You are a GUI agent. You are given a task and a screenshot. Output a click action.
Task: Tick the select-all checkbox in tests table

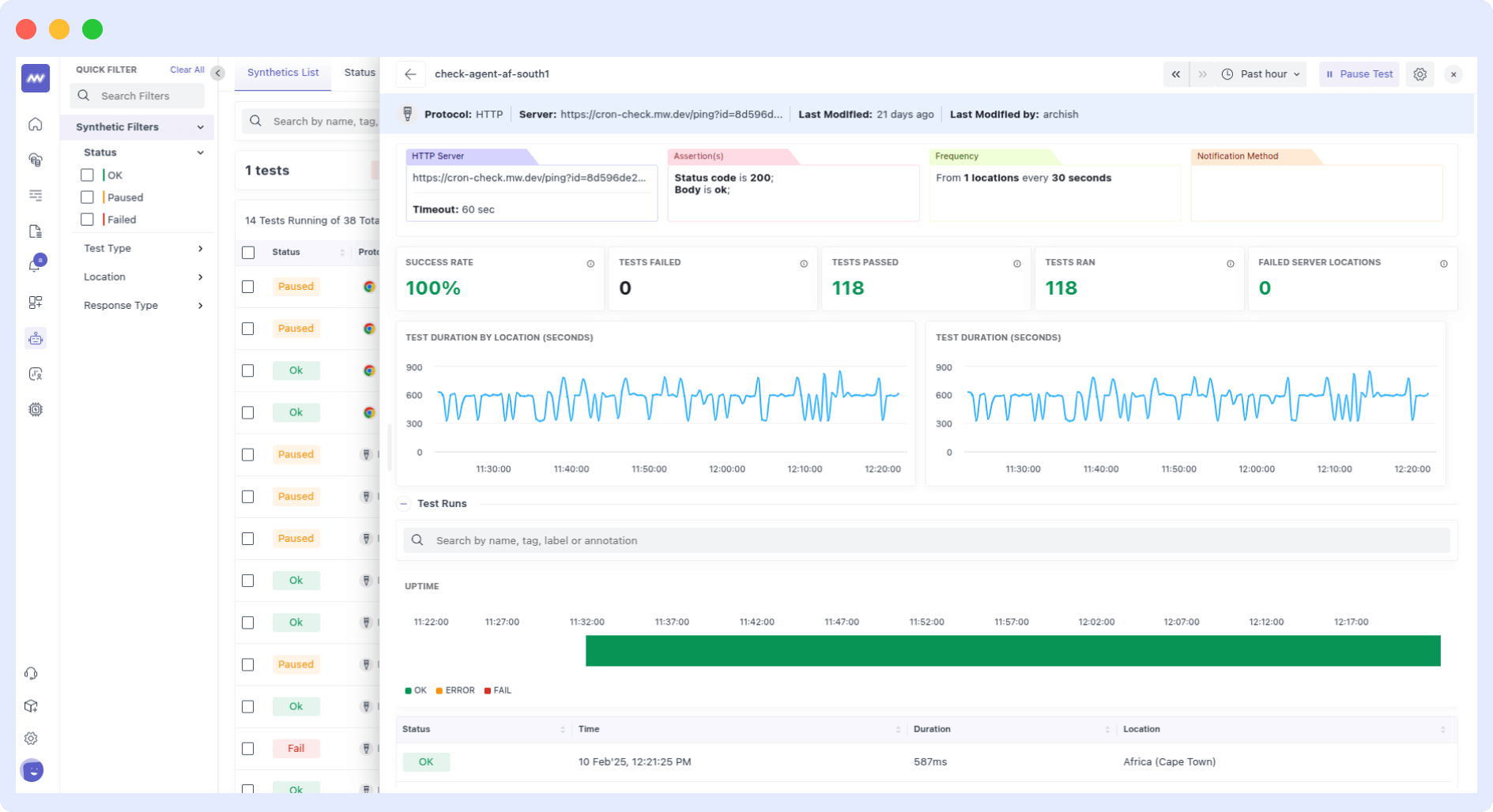tap(248, 253)
